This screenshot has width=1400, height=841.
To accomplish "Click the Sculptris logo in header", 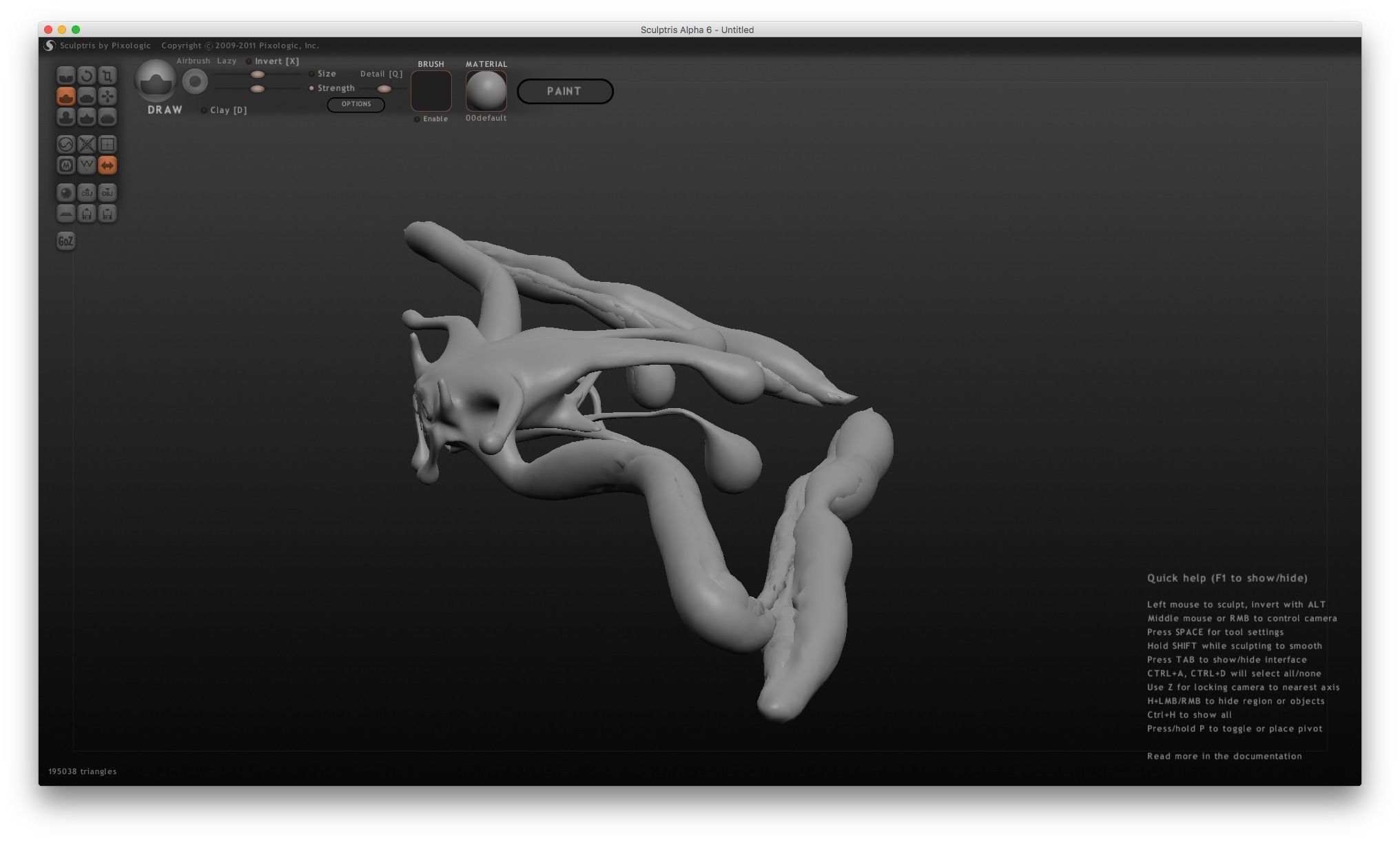I will click(49, 45).
